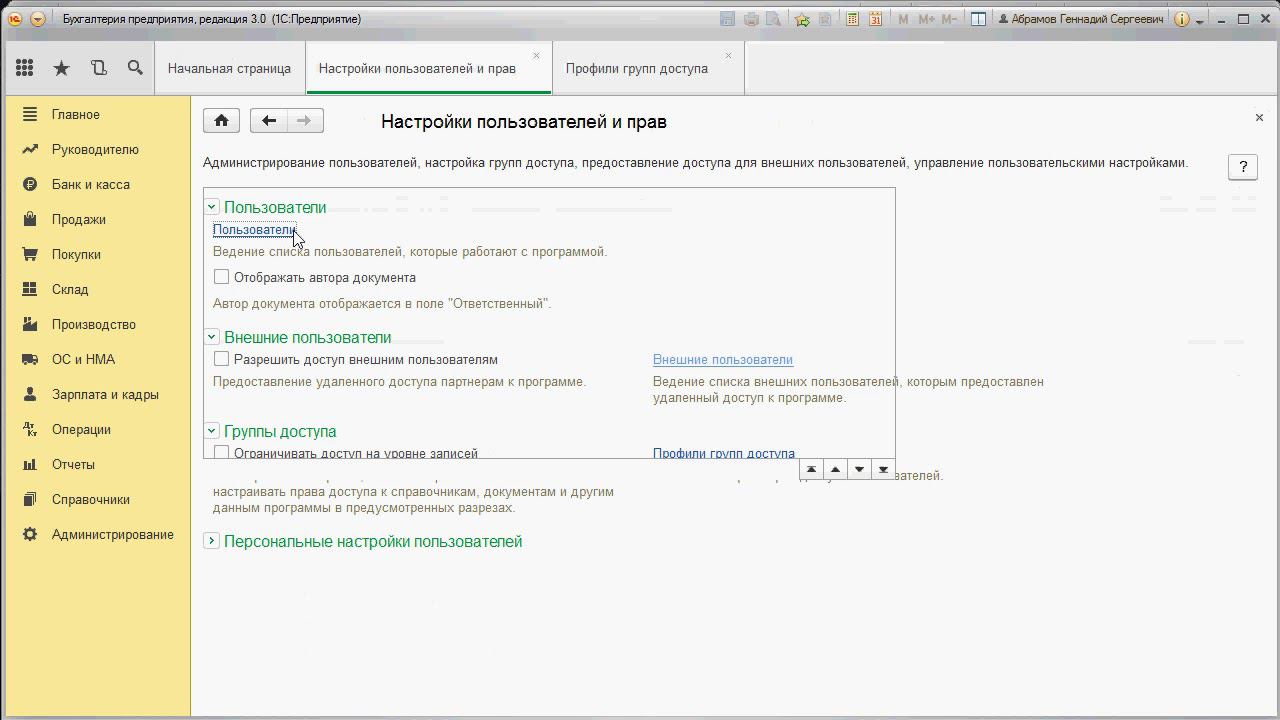Viewport: 1280px width, 720px height.
Task: Open the Покупки section
Action: (76, 254)
